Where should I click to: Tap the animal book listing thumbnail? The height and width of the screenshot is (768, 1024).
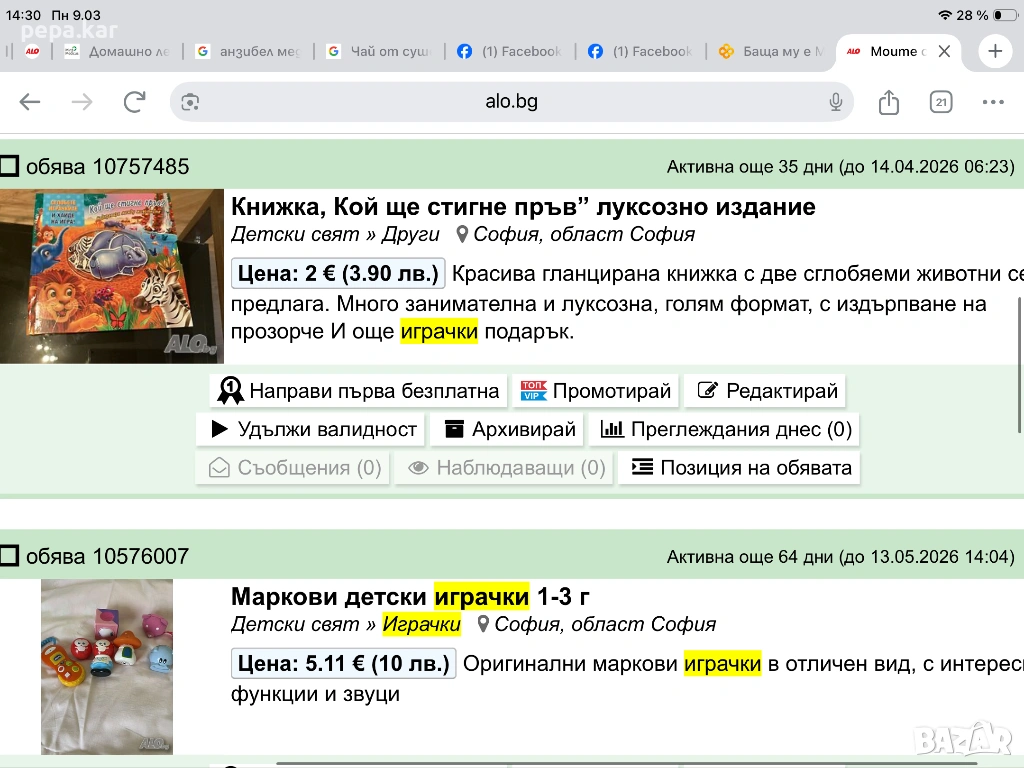point(112,276)
